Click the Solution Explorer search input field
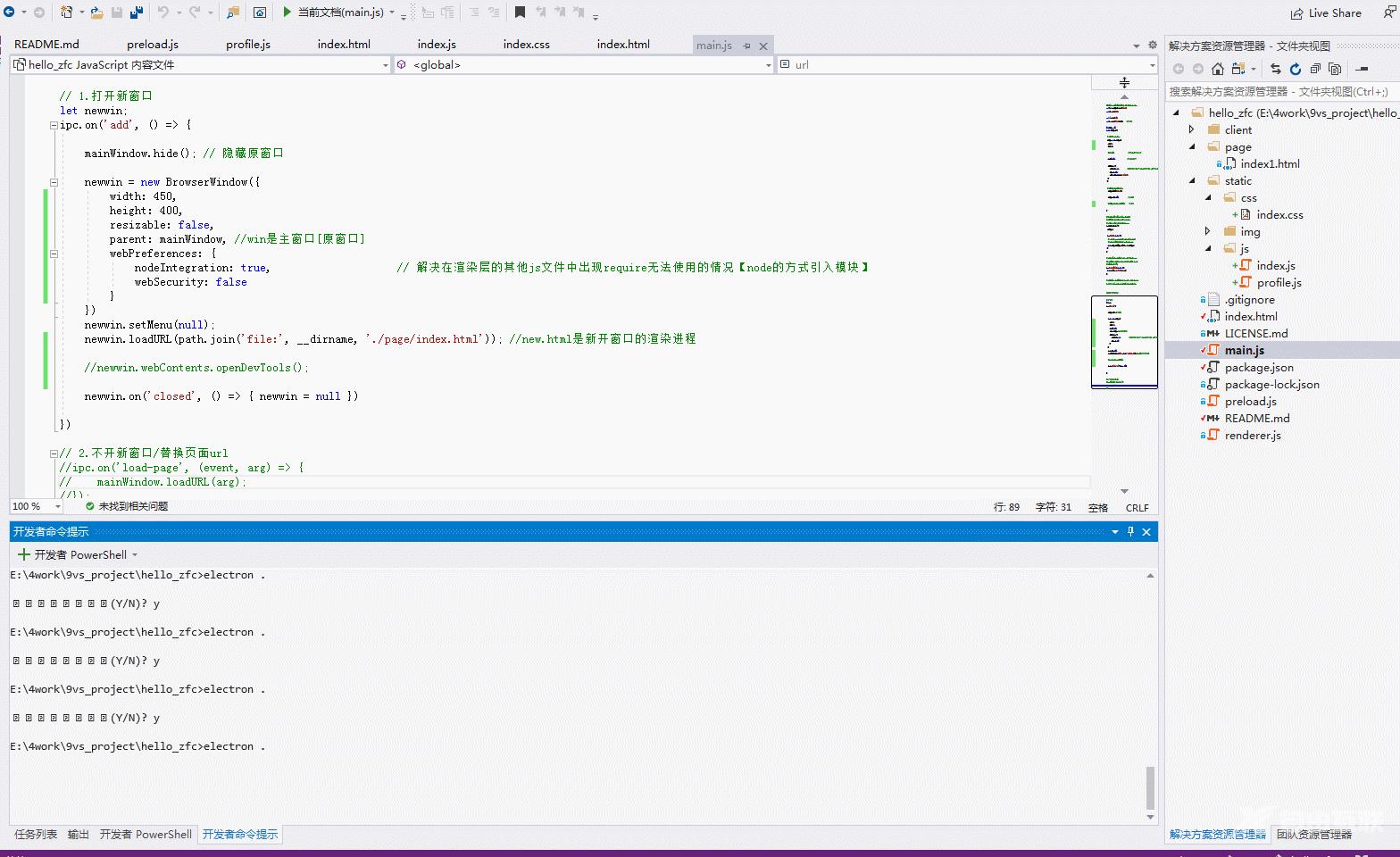This screenshot has width=1400, height=857. [1279, 92]
